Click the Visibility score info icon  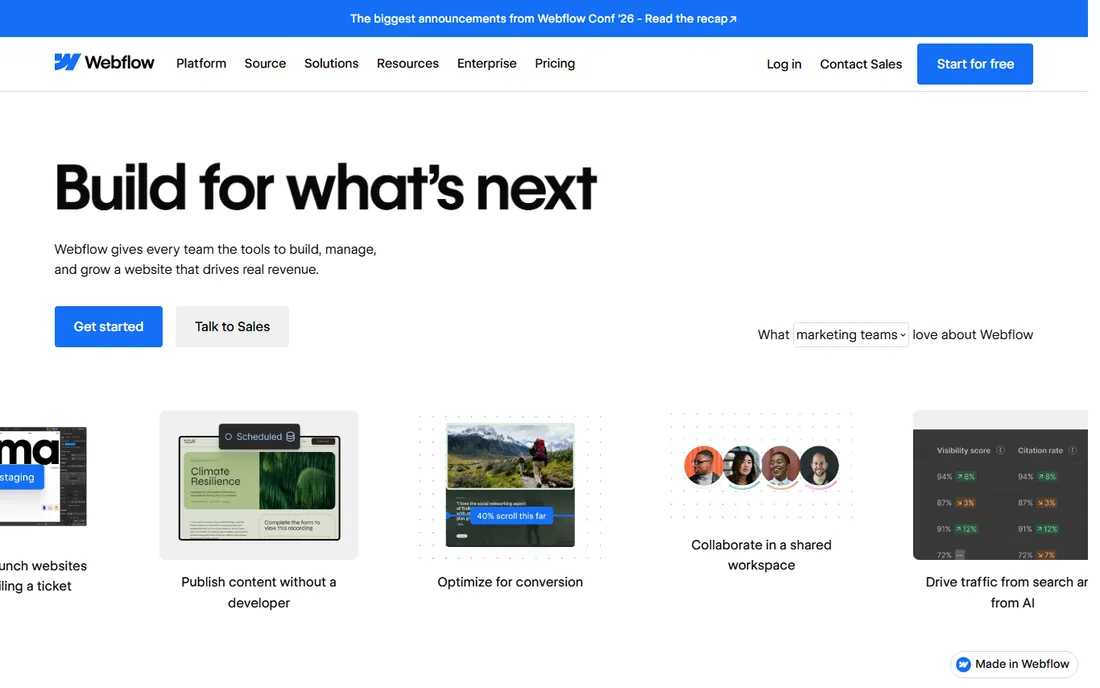click(1000, 450)
